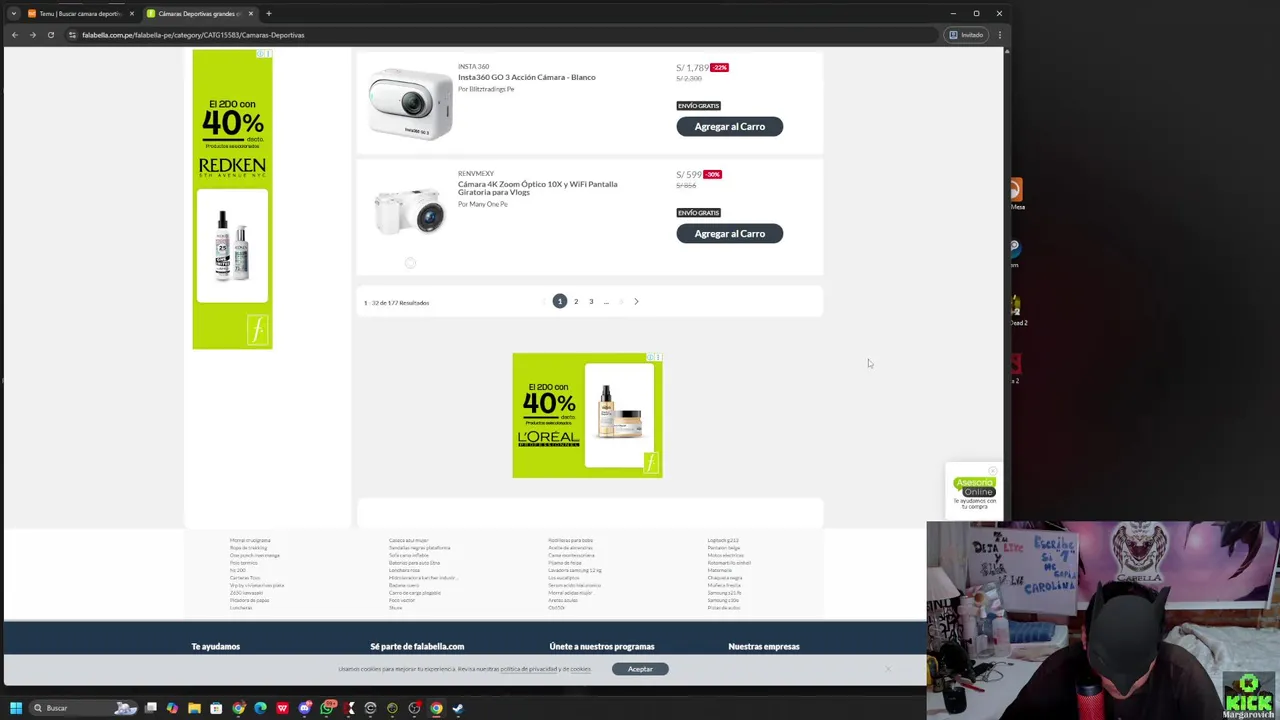Viewport: 1280px width, 720px height.
Task: Open the Motos electricas footer link
Action: point(725,555)
